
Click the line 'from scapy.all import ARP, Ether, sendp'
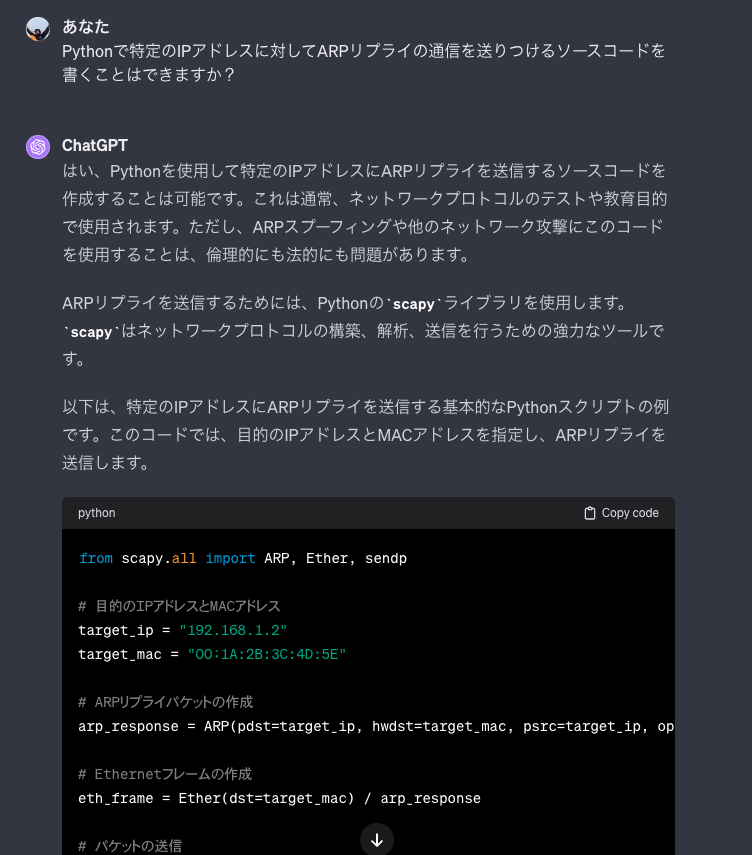pyautogui.click(x=243, y=558)
